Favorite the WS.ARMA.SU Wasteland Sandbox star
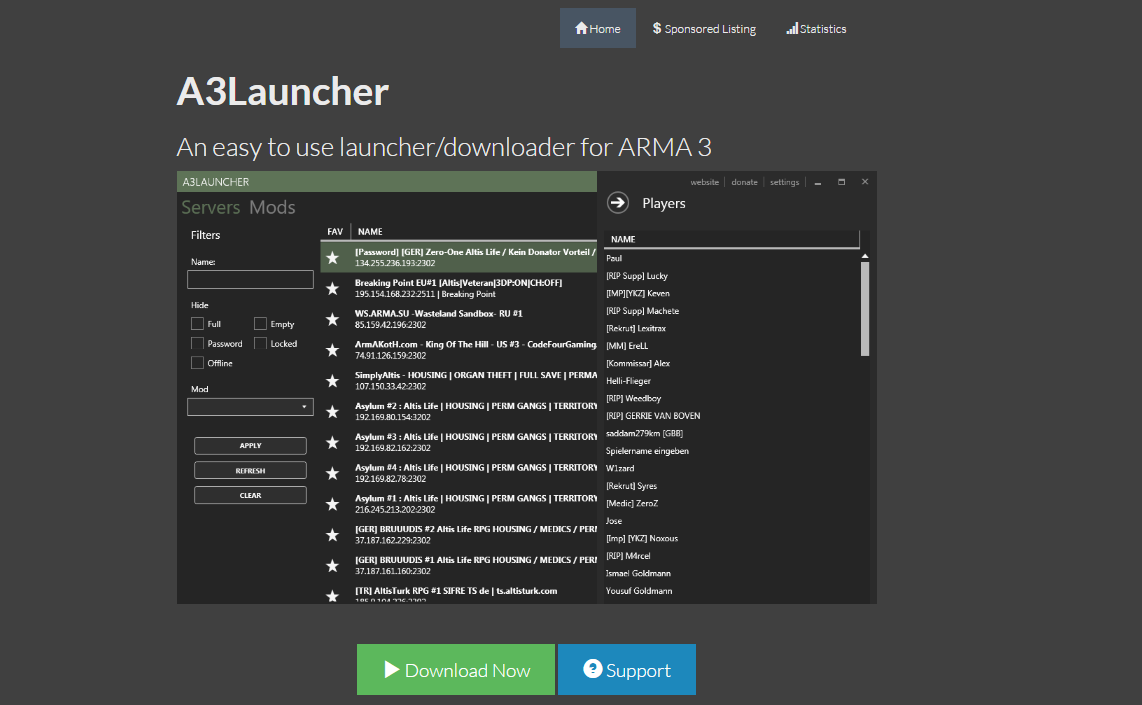Screen dimensions: 1142x705 (x=333, y=319)
